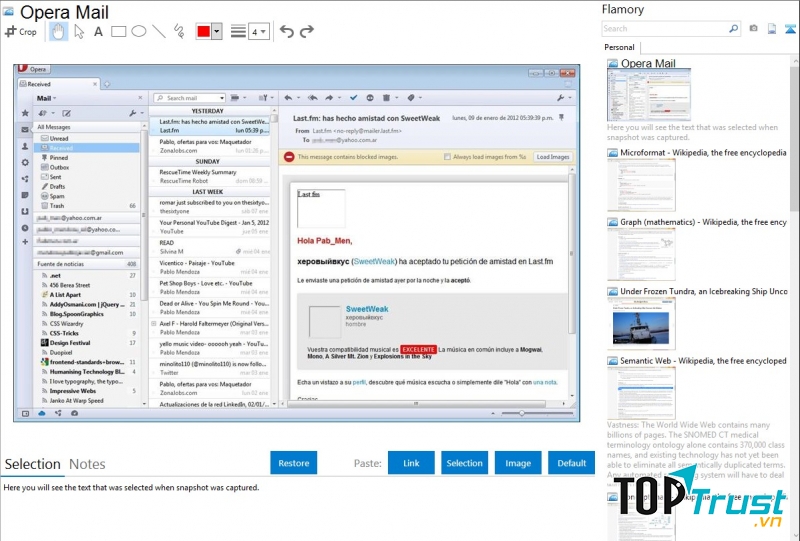This screenshot has height=541, width=800.
Task: Activate the hand pan tool
Action: 58,32
